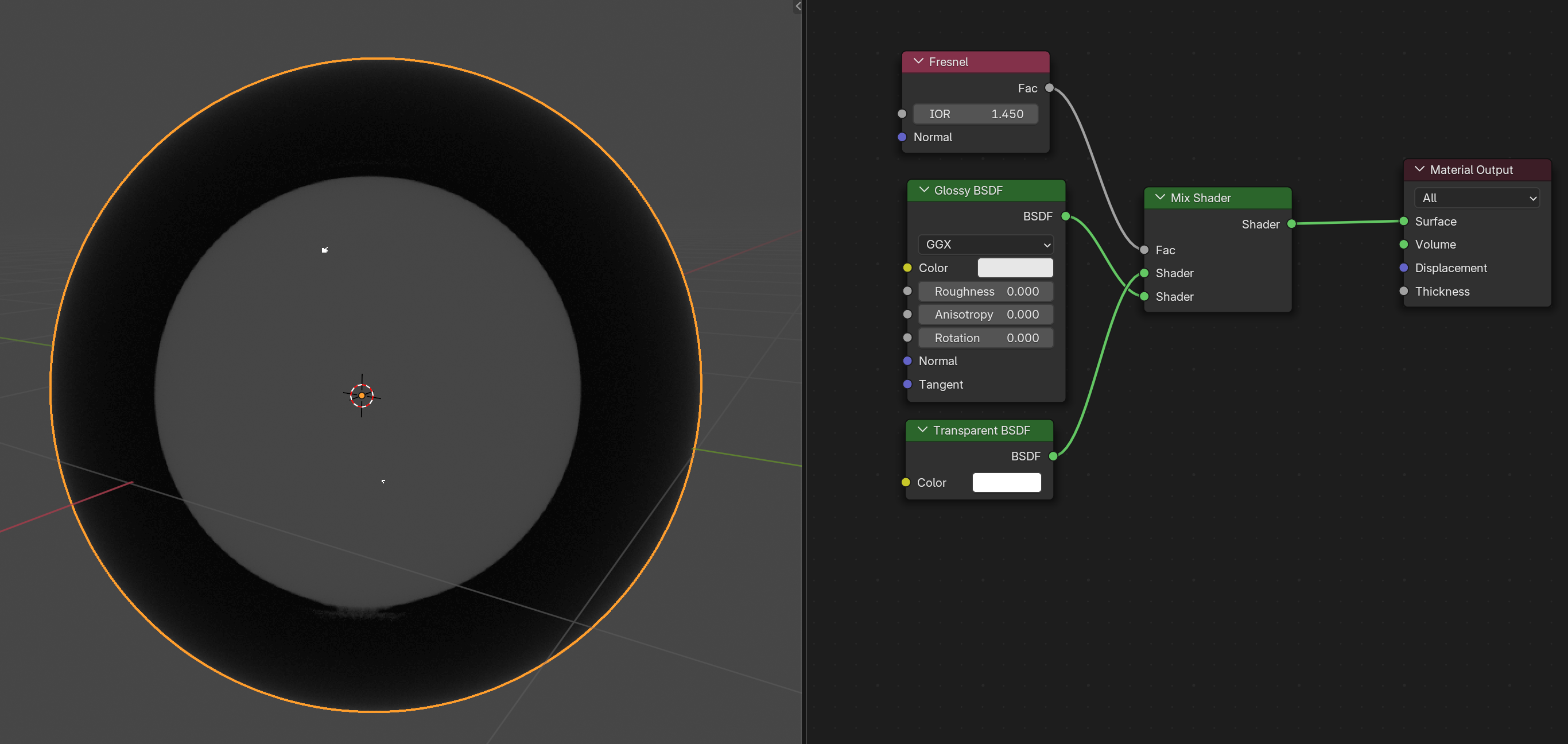The width and height of the screenshot is (1568, 744).
Task: Collapse the Mix Shader node
Action: click(x=1159, y=197)
